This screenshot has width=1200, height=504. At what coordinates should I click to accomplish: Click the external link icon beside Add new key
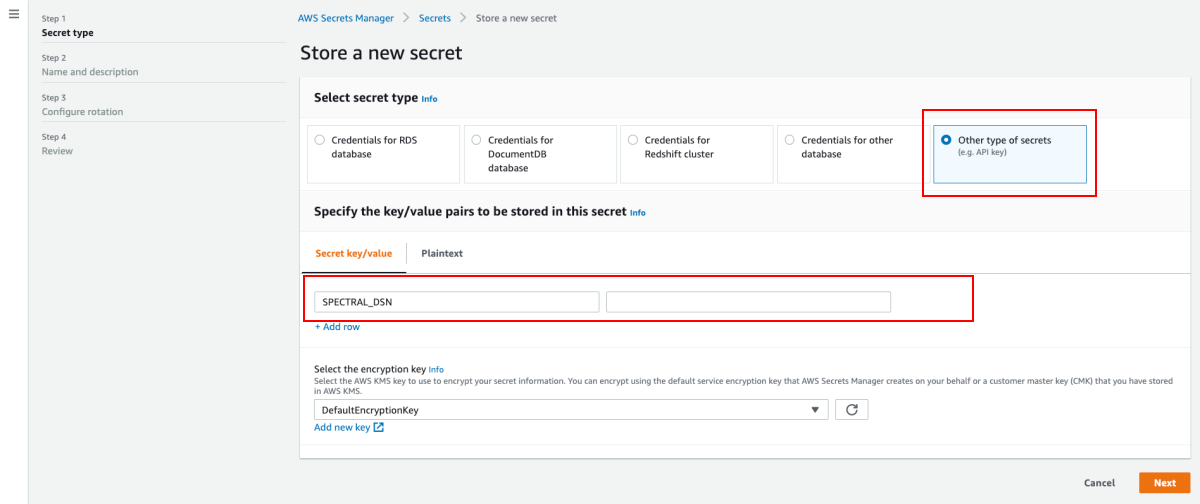click(379, 428)
